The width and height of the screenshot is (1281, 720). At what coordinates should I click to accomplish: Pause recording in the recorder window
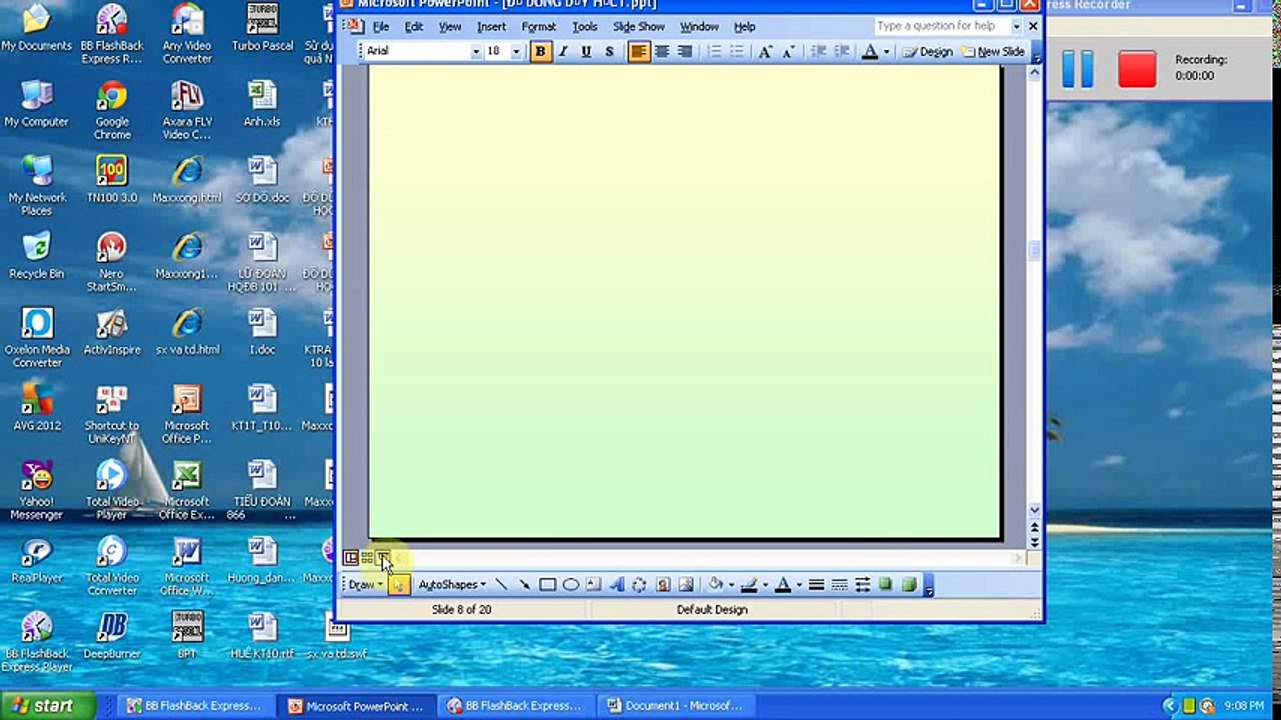tap(1077, 69)
